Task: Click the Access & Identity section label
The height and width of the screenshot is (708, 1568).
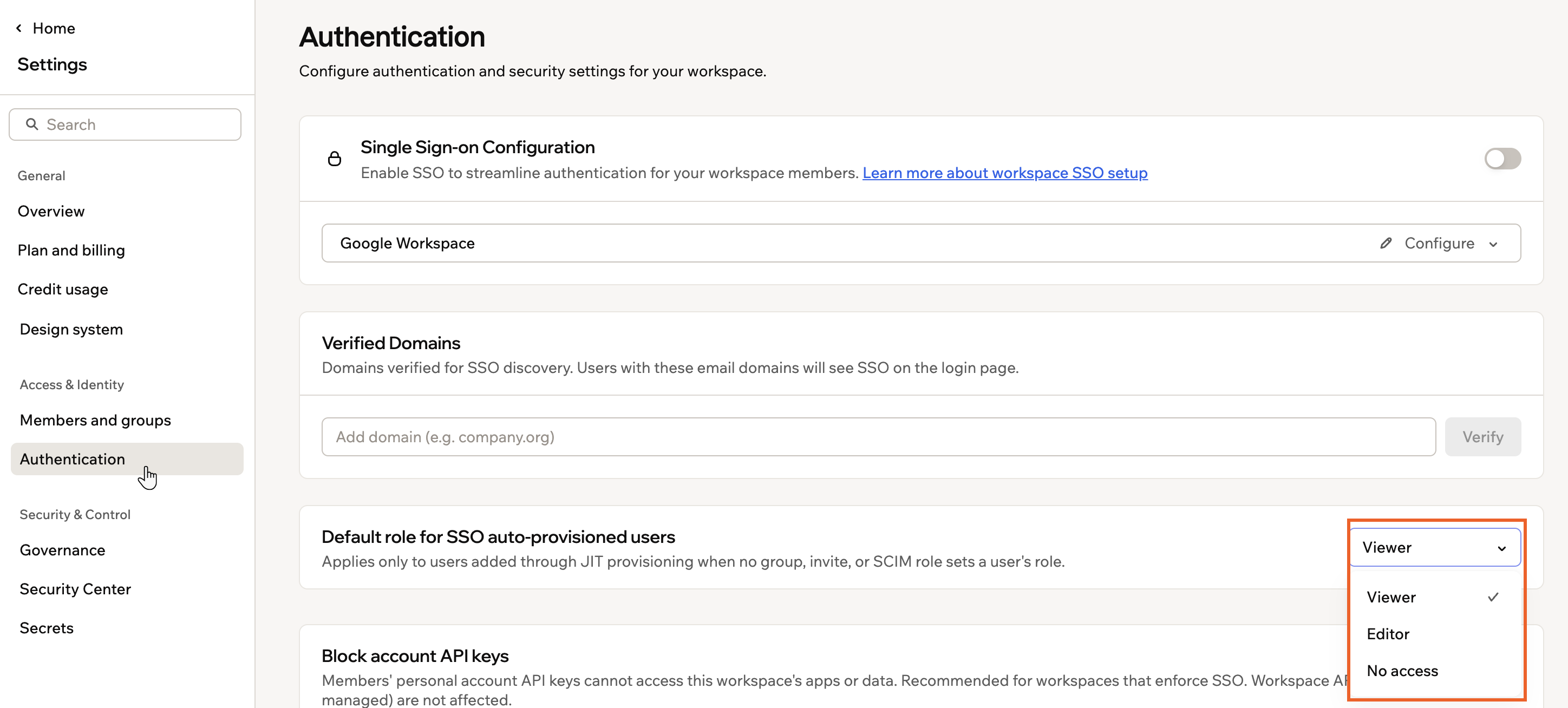Action: tap(72, 384)
